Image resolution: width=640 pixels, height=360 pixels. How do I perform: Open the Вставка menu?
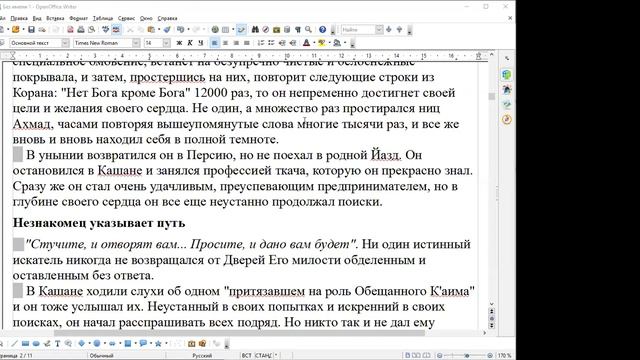tap(55, 18)
